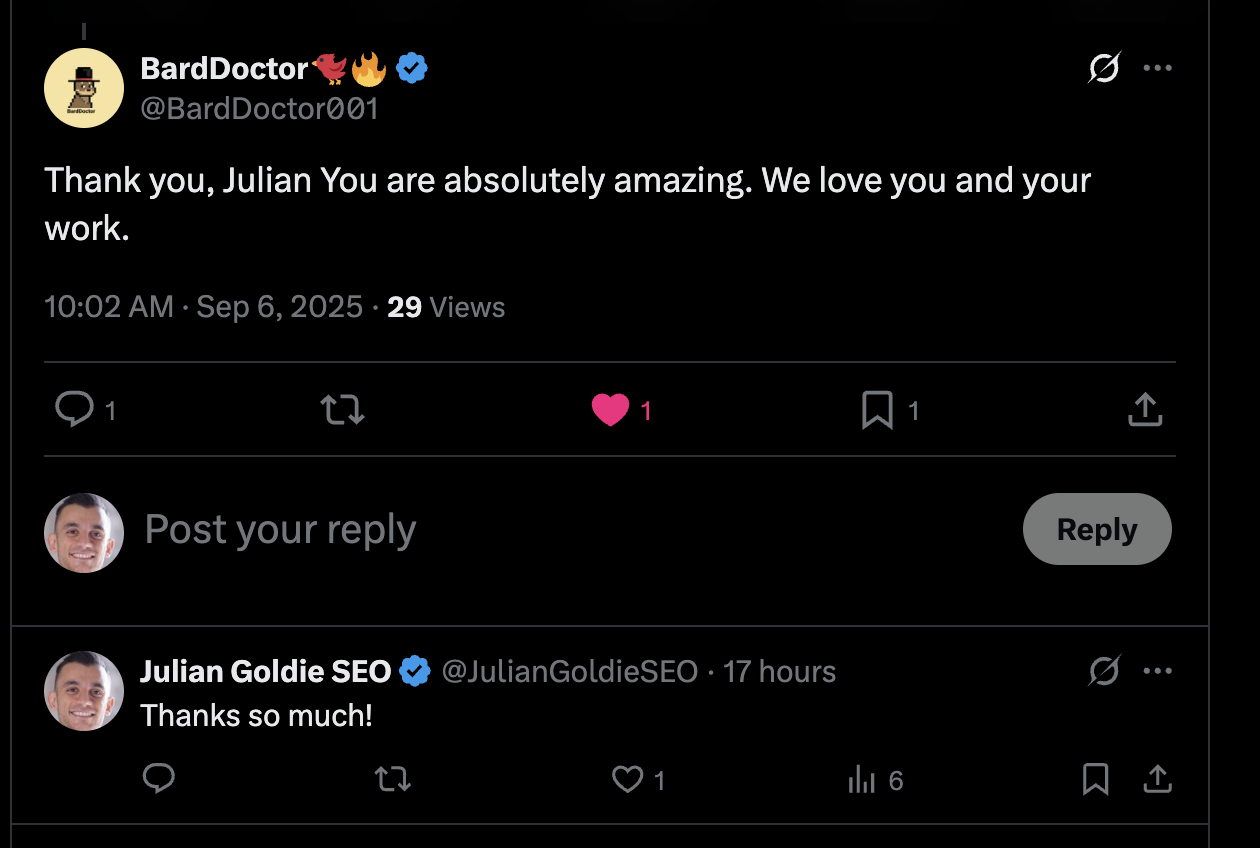Unlike BardDoctor's post via pink heart
This screenshot has width=1260, height=848.
(x=611, y=410)
